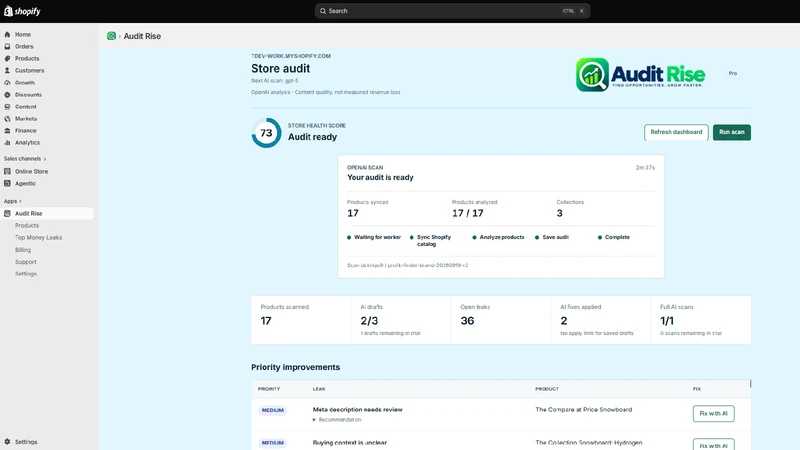Click the search magnifier icon
Viewport: 800px width, 450px height.
point(323,11)
